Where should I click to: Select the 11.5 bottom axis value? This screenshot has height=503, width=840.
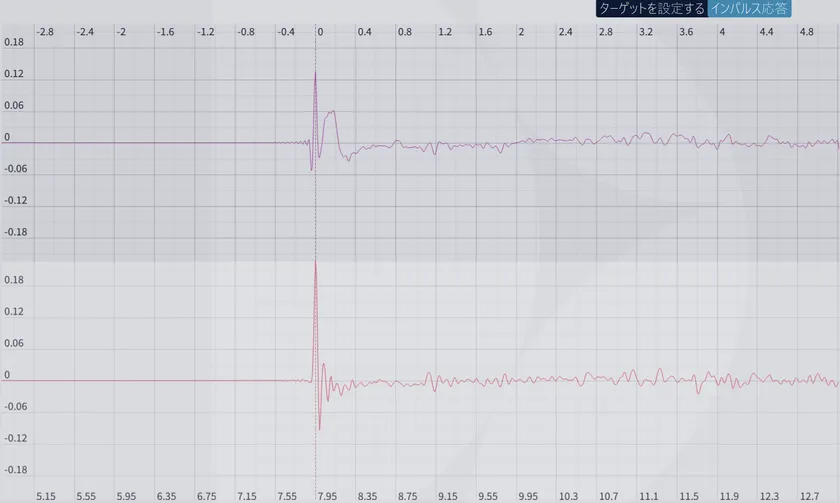coord(688,496)
